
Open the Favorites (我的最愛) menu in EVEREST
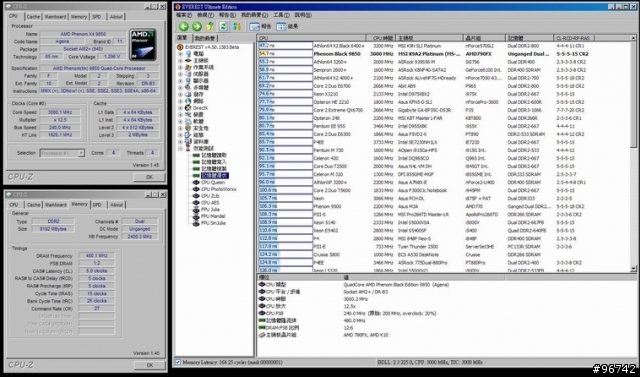(254, 15)
